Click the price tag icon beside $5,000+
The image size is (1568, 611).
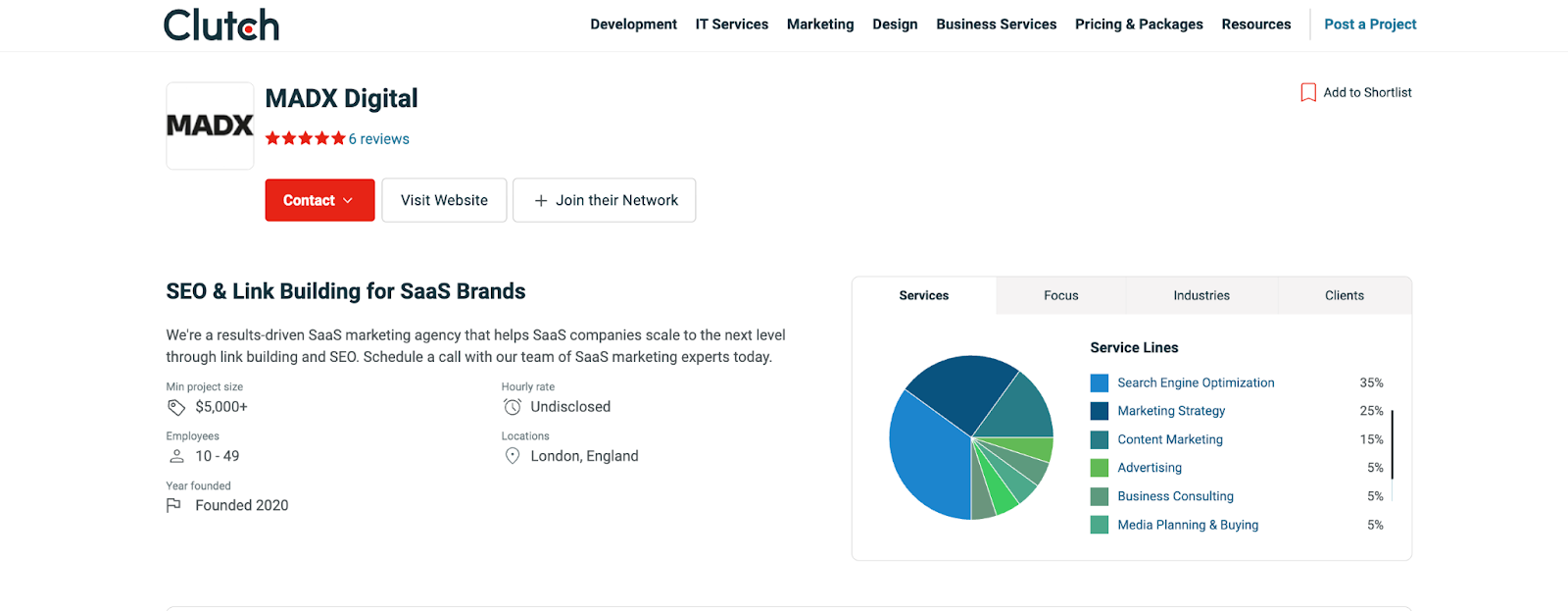[x=176, y=407]
